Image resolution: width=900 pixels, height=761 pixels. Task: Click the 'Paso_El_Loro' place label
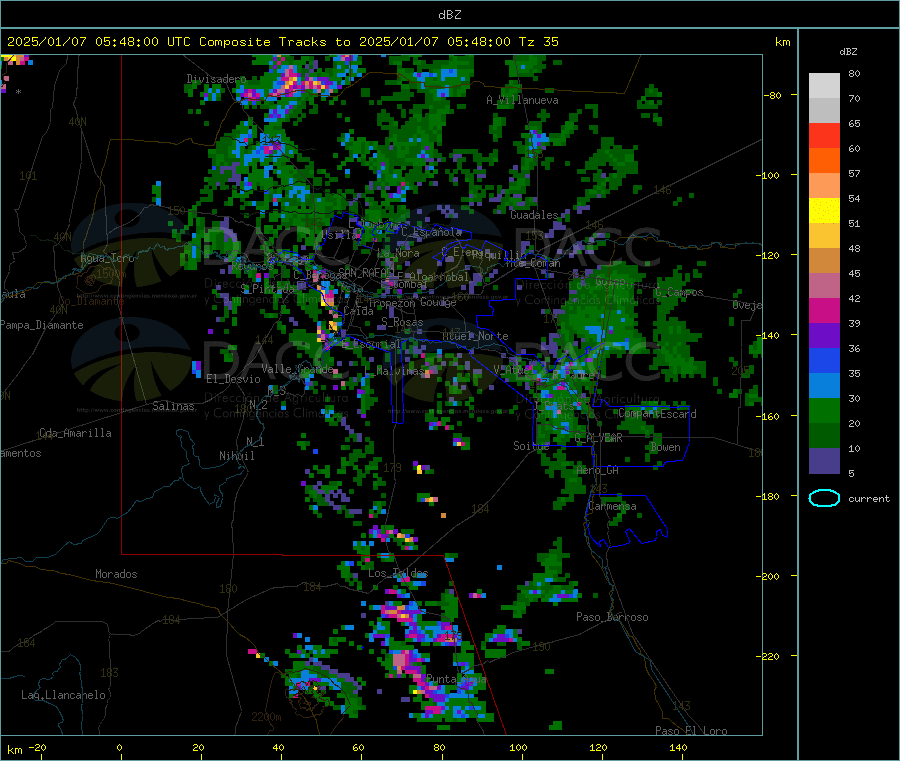tap(691, 731)
